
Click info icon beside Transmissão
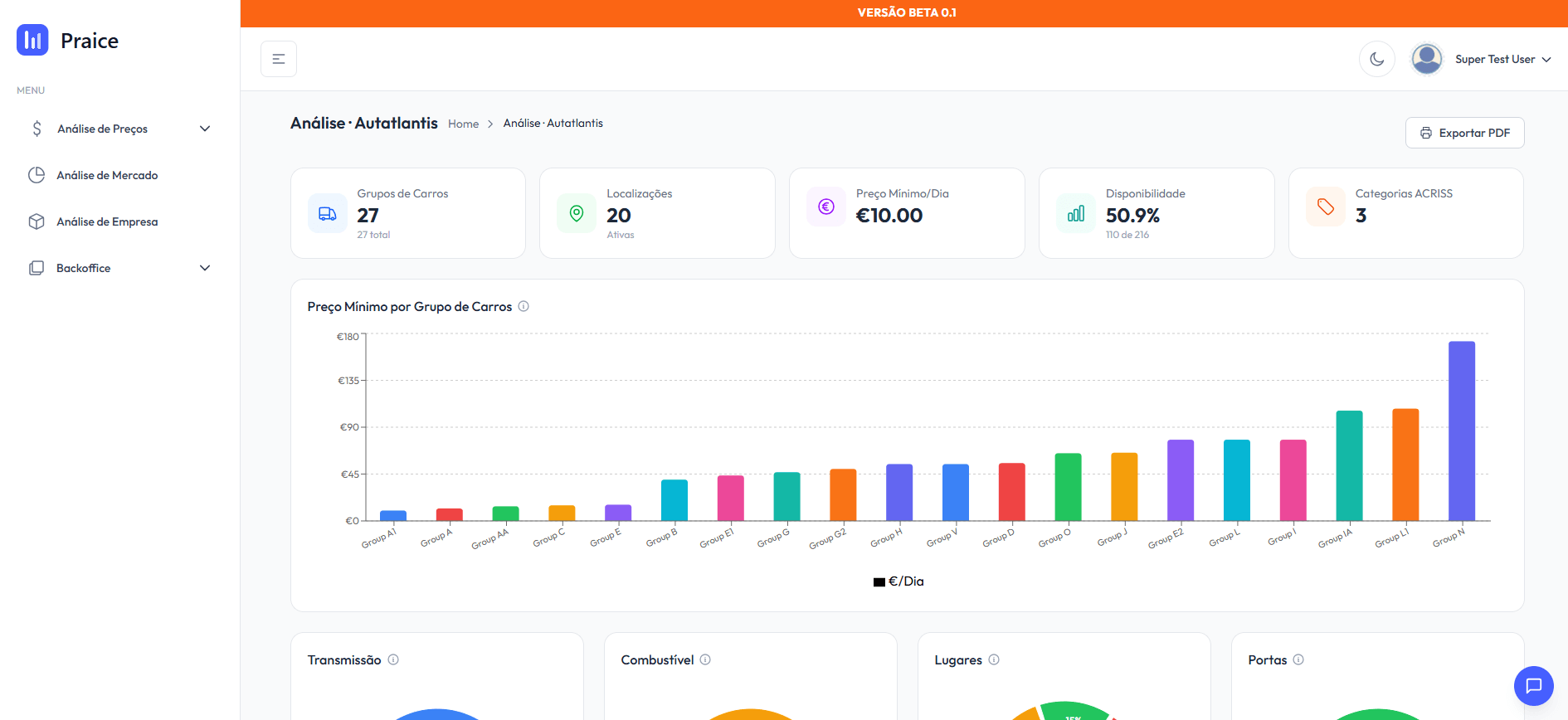[x=393, y=659]
